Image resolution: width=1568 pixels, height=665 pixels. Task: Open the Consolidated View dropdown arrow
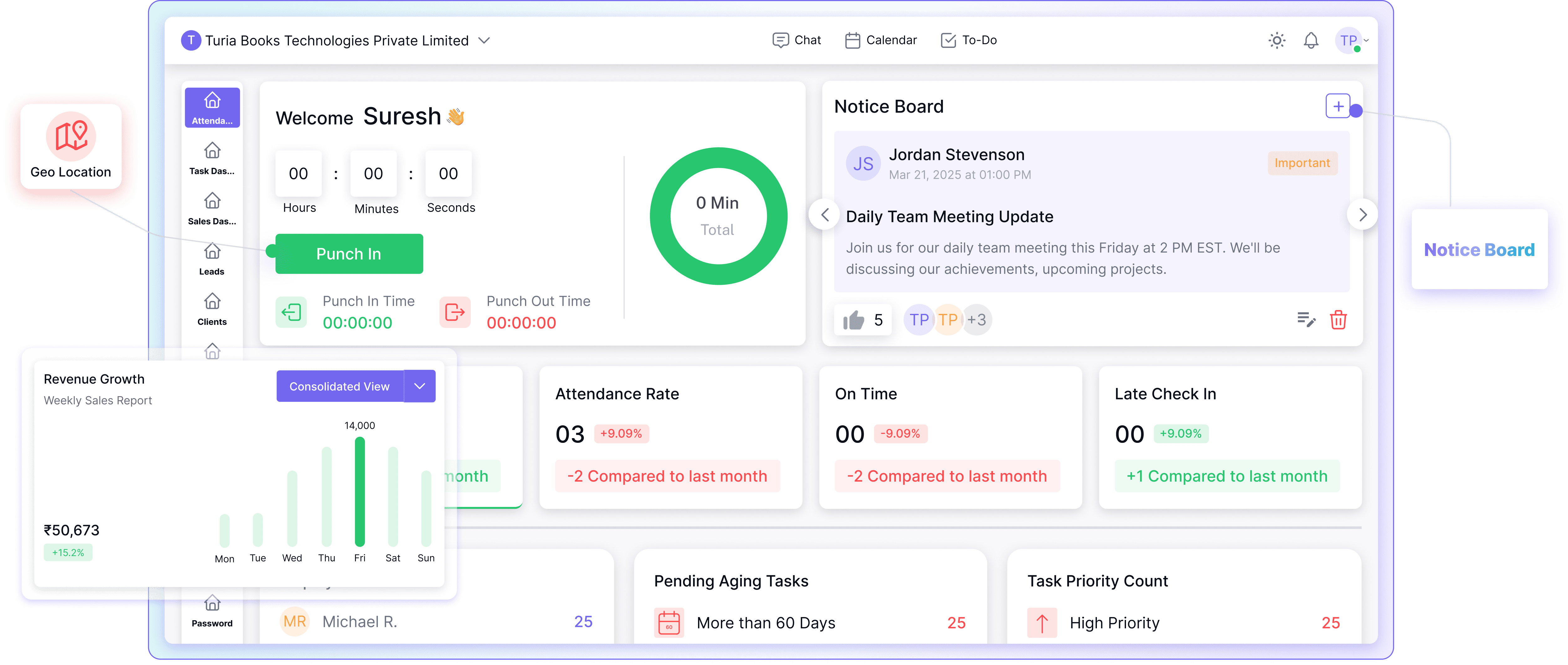click(419, 386)
